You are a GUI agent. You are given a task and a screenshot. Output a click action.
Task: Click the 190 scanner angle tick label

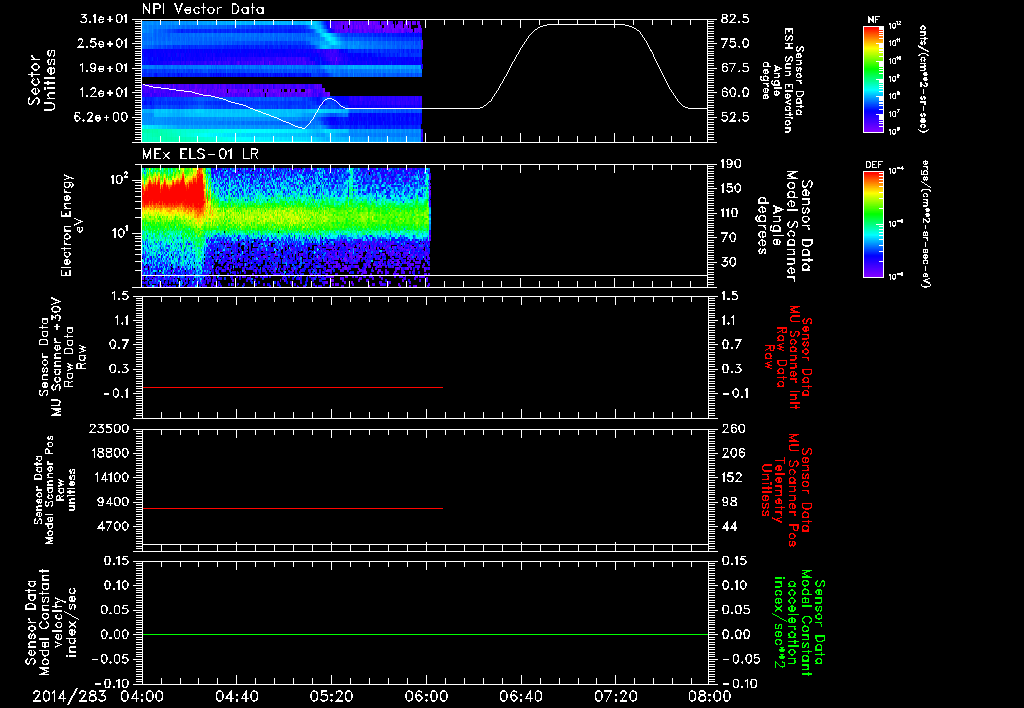tap(731, 164)
